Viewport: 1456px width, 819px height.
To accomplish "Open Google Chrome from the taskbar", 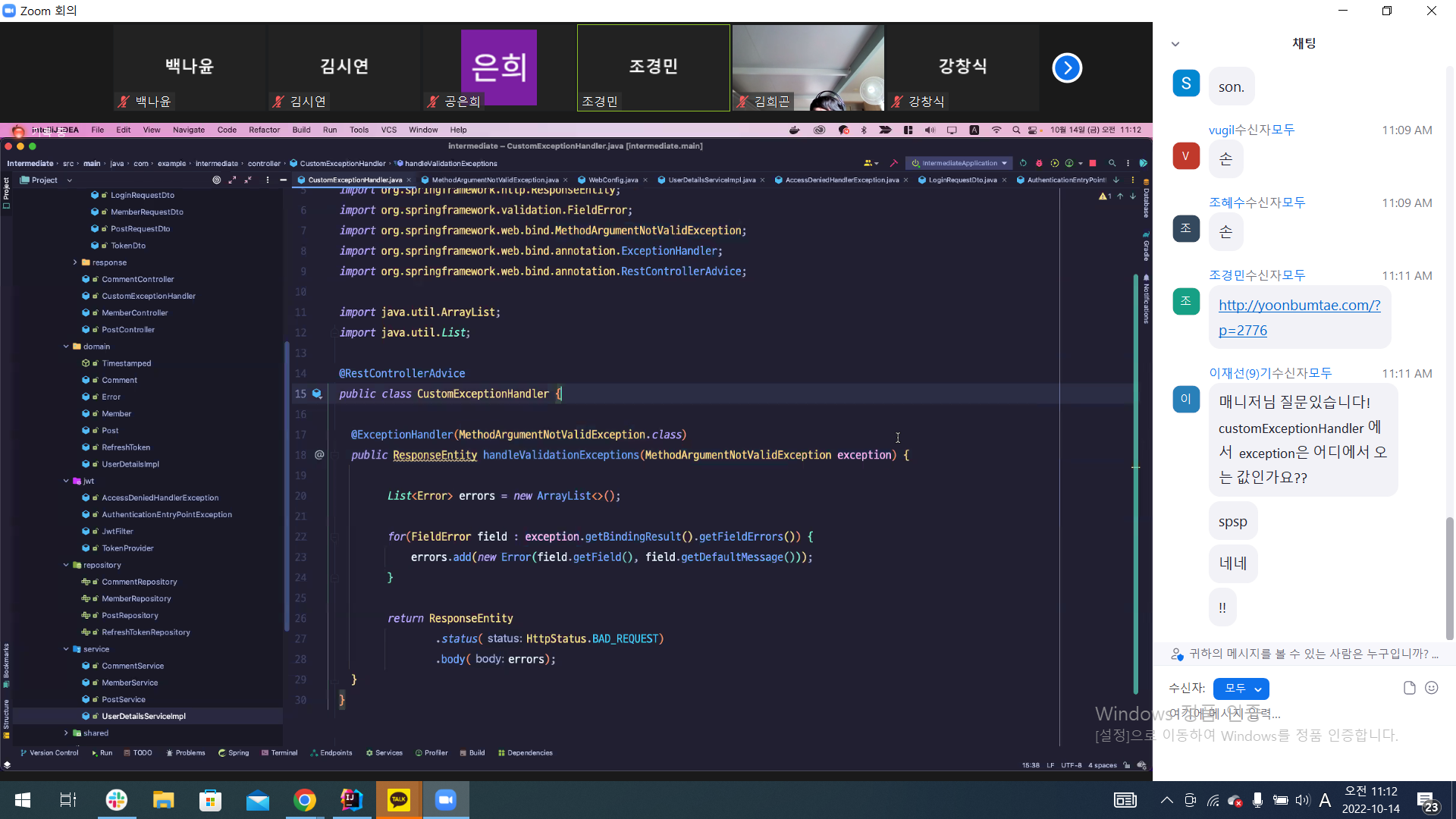I will (x=305, y=800).
